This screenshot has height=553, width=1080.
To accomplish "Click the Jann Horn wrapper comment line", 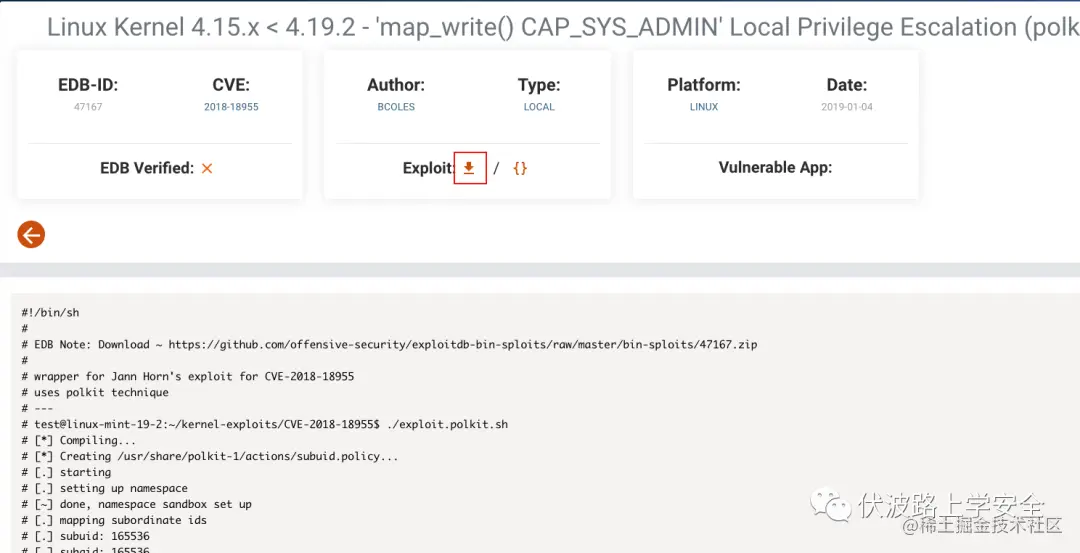I will pos(187,377).
